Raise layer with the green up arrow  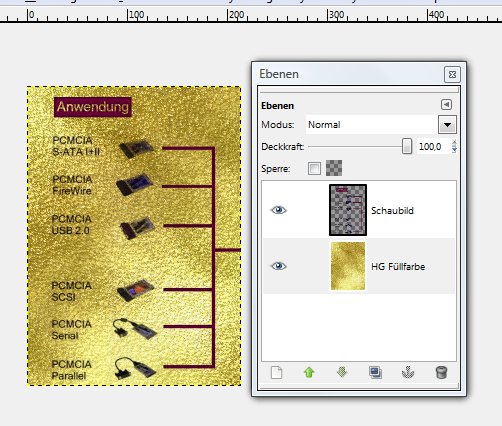309,372
